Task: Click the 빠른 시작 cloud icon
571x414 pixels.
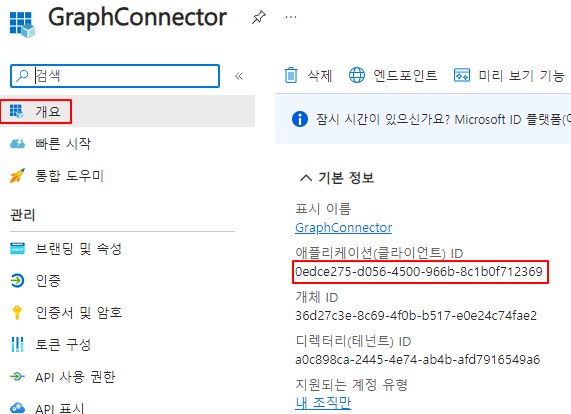Action: point(17,143)
